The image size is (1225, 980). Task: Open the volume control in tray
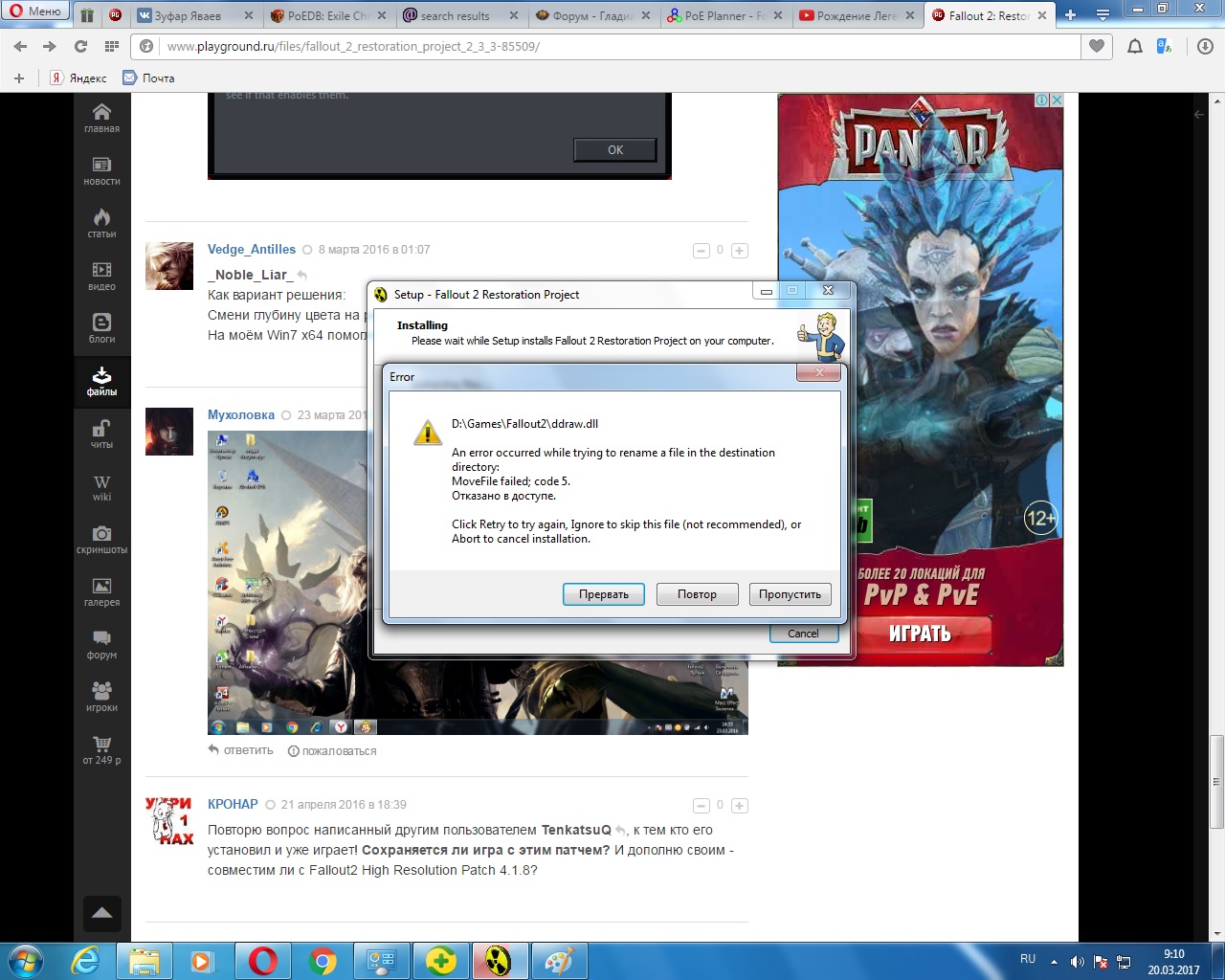coord(1078,961)
